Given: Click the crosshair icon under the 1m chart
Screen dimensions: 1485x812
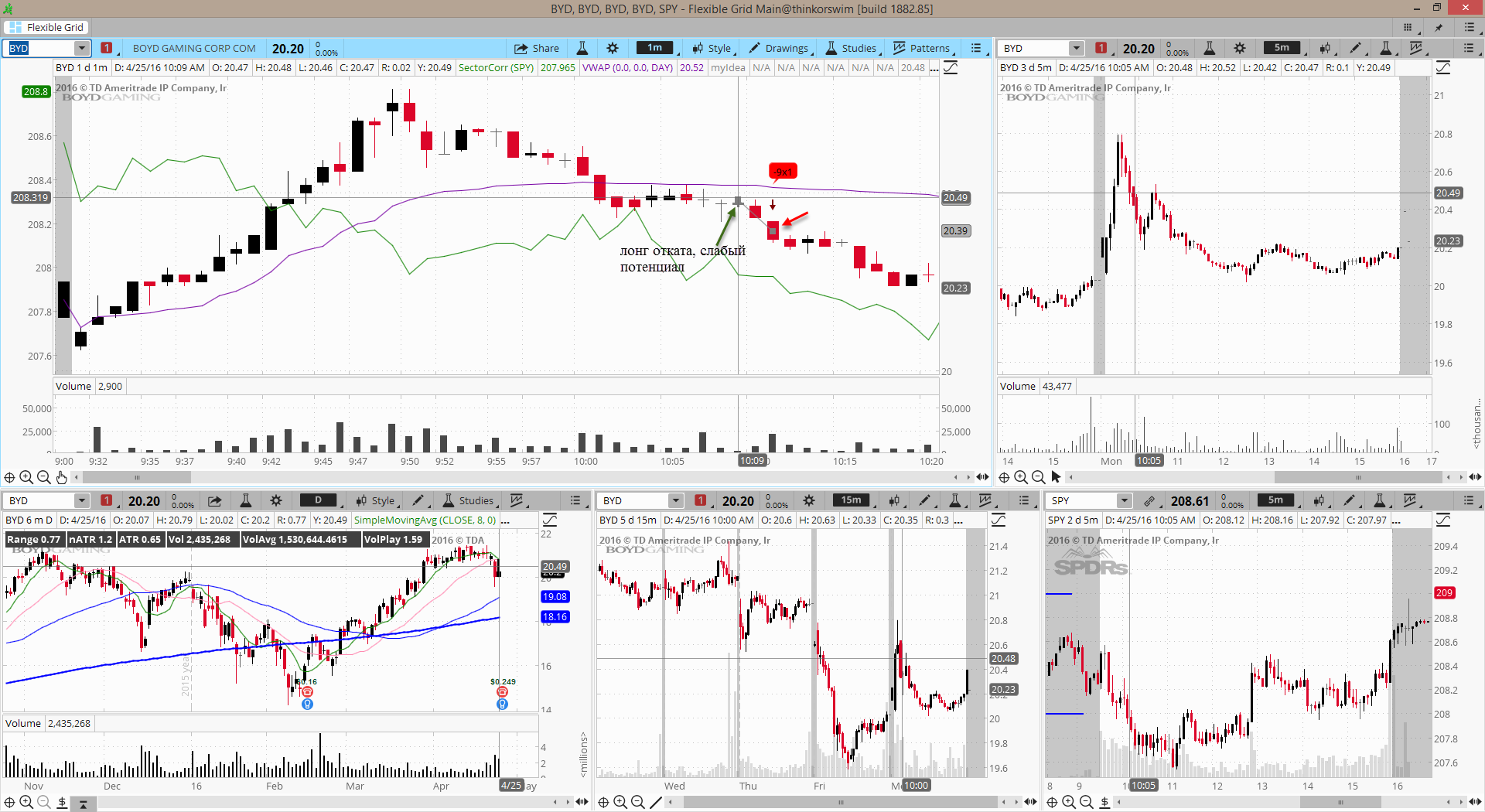Looking at the screenshot, I should coord(9,477).
